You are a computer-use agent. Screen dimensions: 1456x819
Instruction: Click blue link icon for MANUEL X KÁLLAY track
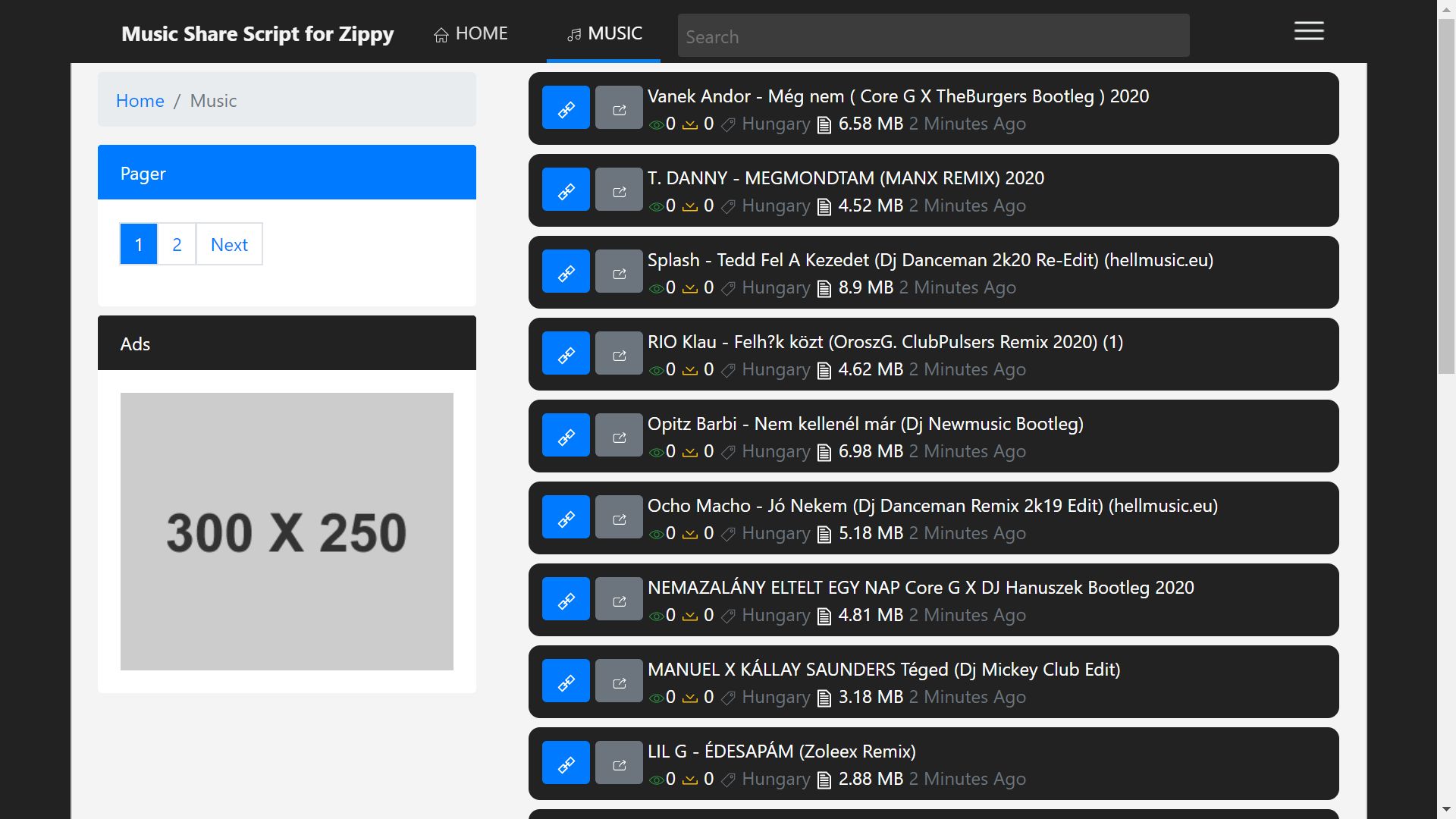point(566,681)
